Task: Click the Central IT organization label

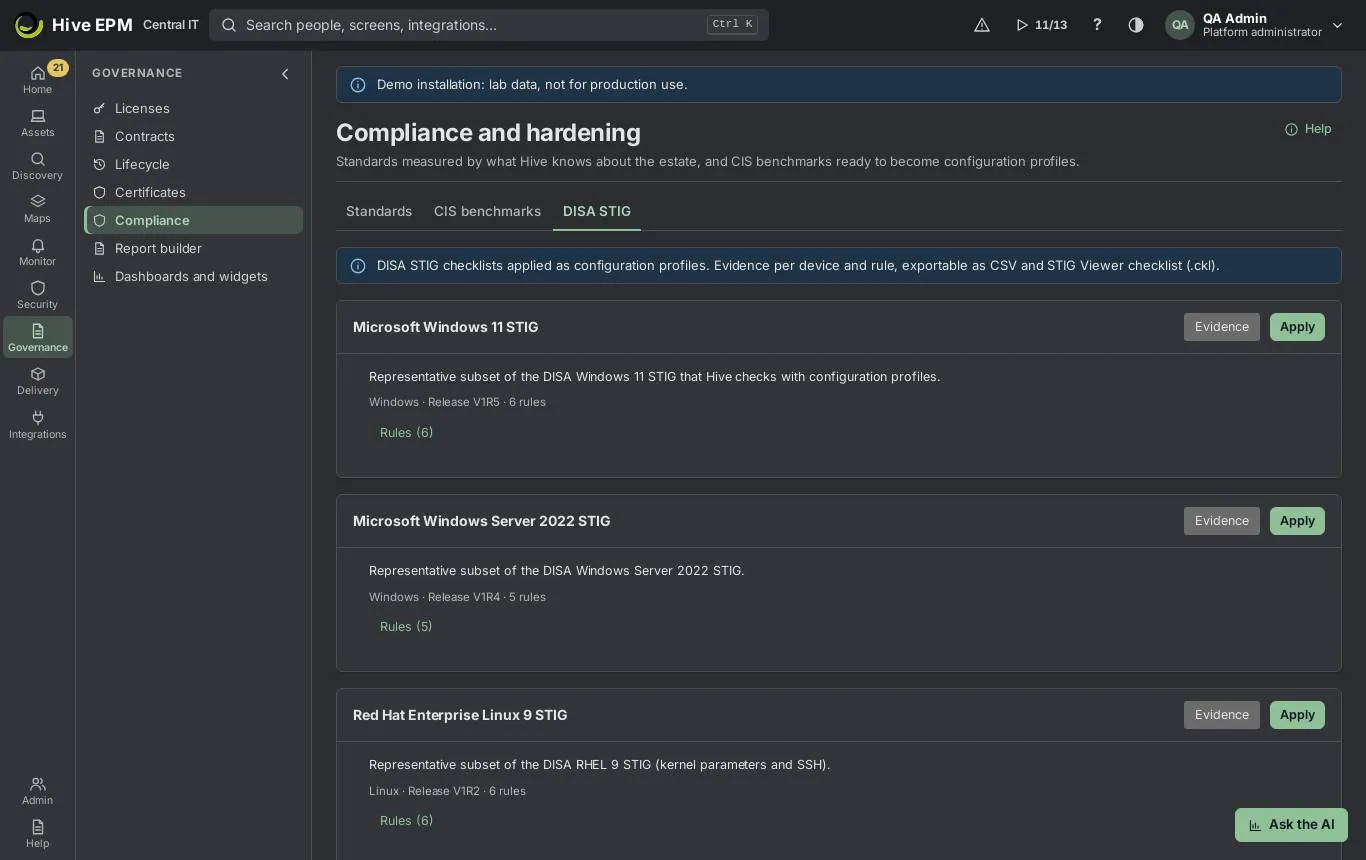Action: [171, 25]
